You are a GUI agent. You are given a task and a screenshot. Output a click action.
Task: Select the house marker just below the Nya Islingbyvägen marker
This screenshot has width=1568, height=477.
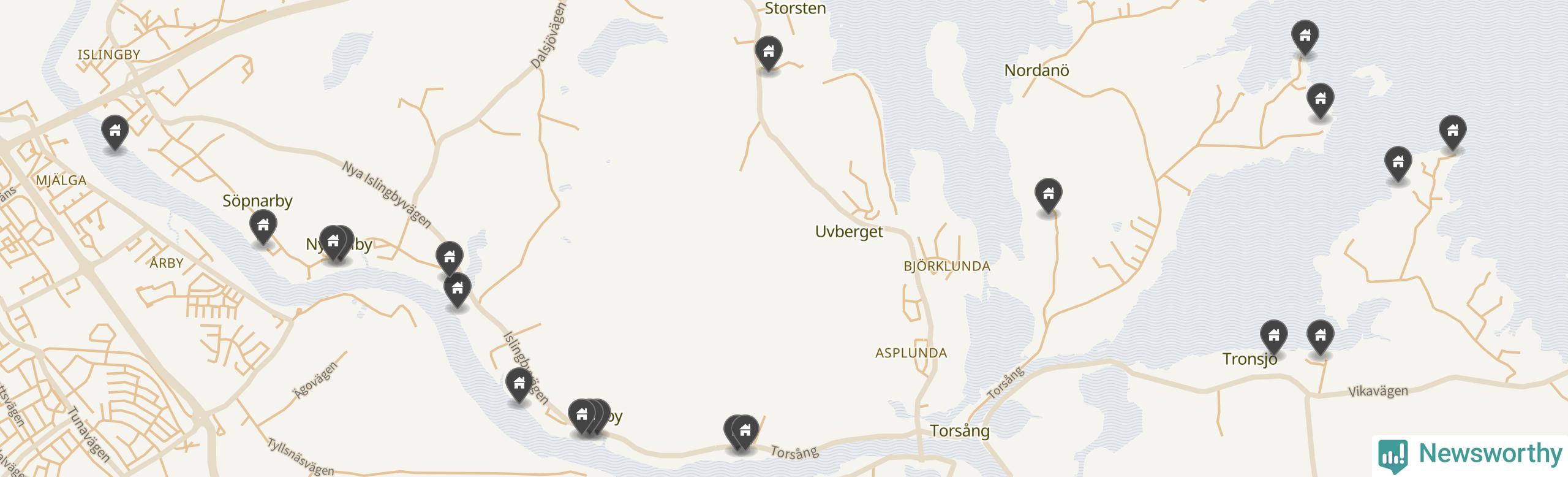457,289
